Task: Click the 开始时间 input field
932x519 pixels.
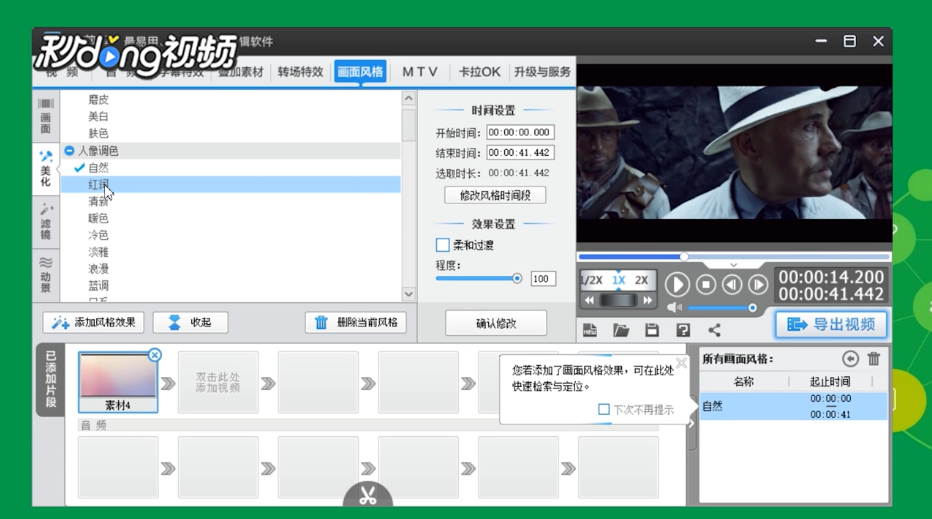Action: click(x=520, y=132)
